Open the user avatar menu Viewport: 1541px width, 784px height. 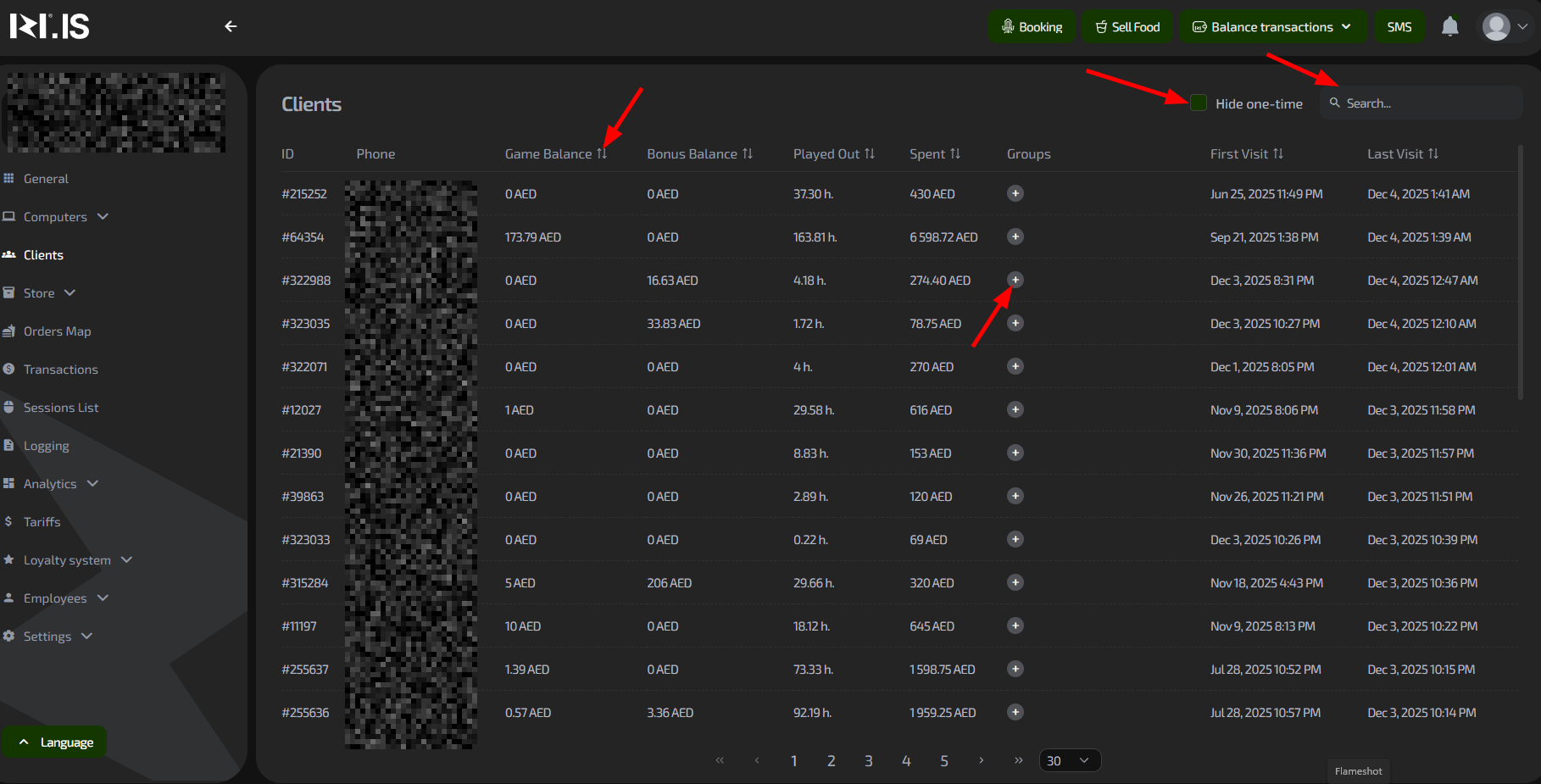(1505, 27)
